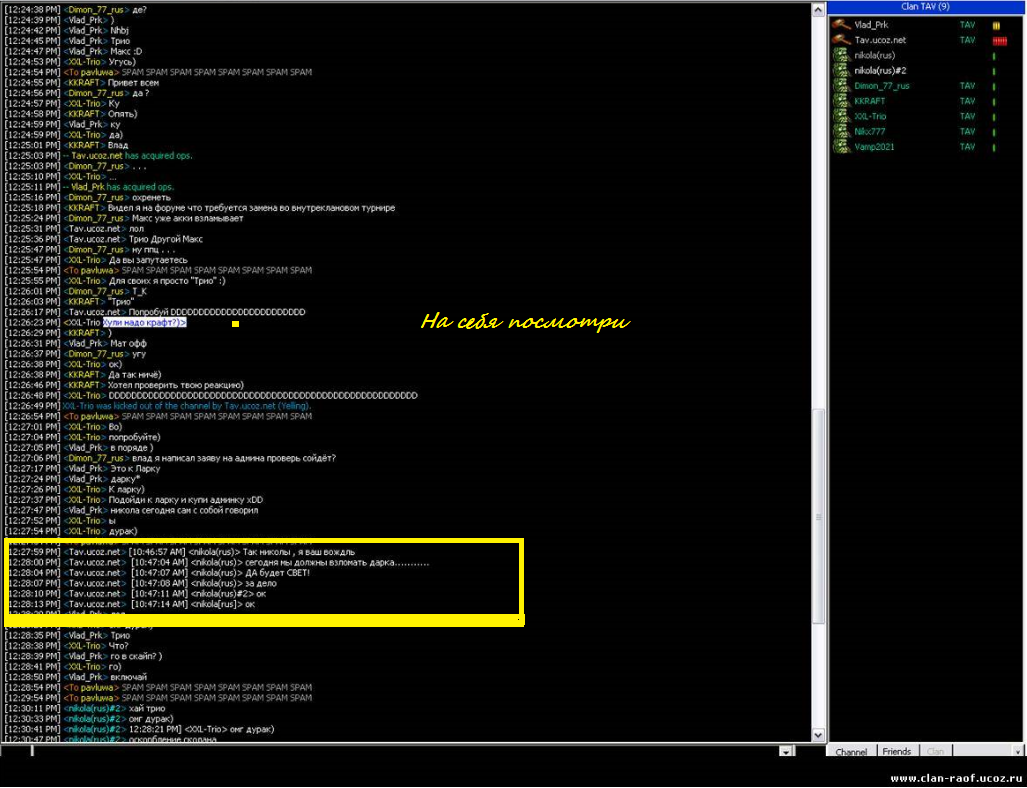1027x788 pixels.
Task: Click the game icon next to KKRAFT
Action: (x=841, y=101)
